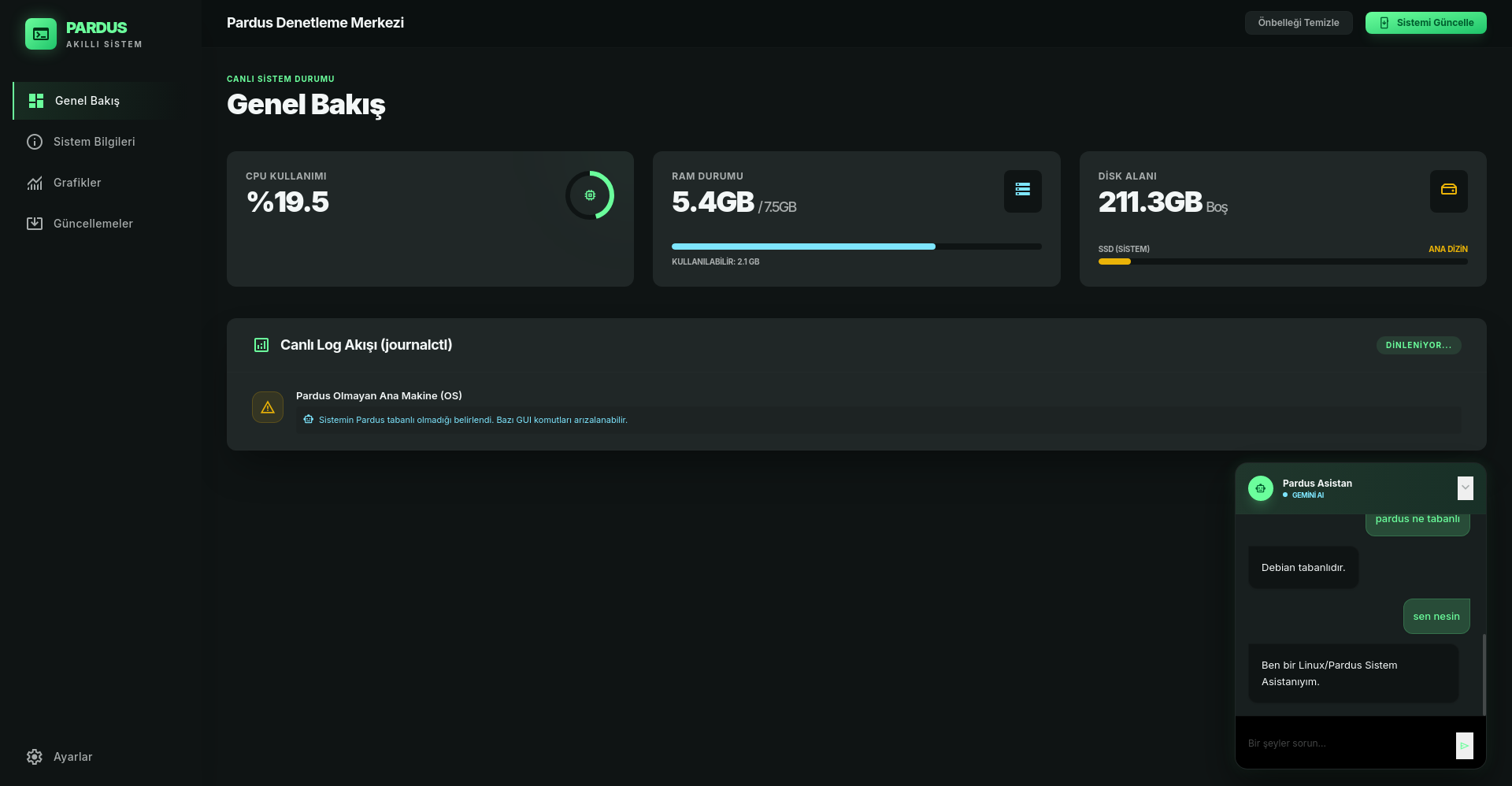Click the disk drive icon
Viewport: 1512px width, 786px height.
click(x=1448, y=191)
